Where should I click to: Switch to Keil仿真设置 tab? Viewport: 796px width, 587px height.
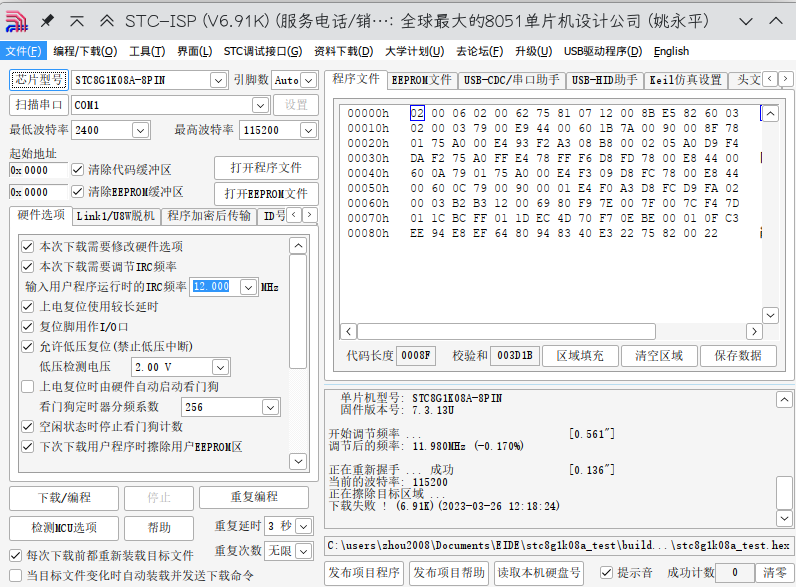click(x=685, y=80)
